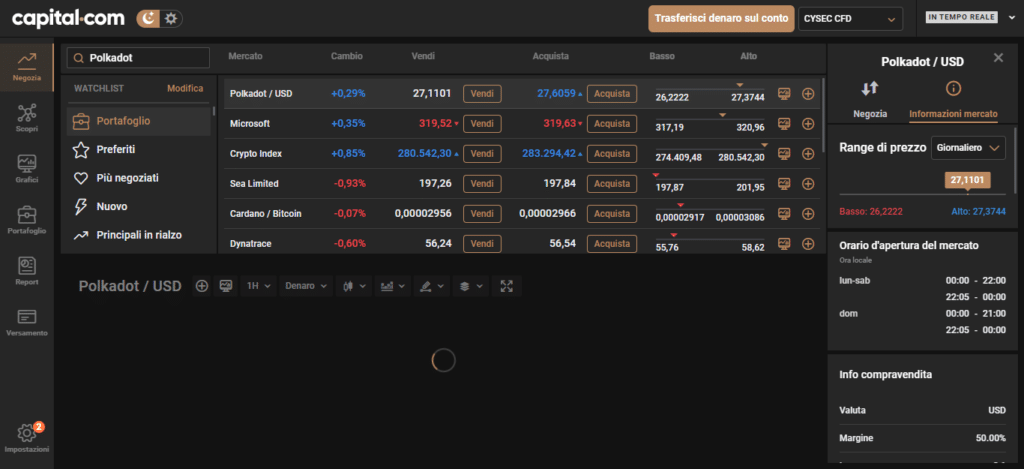Open the Negozia trade section in sidebar
The height and width of the screenshot is (469, 1024).
27,69
